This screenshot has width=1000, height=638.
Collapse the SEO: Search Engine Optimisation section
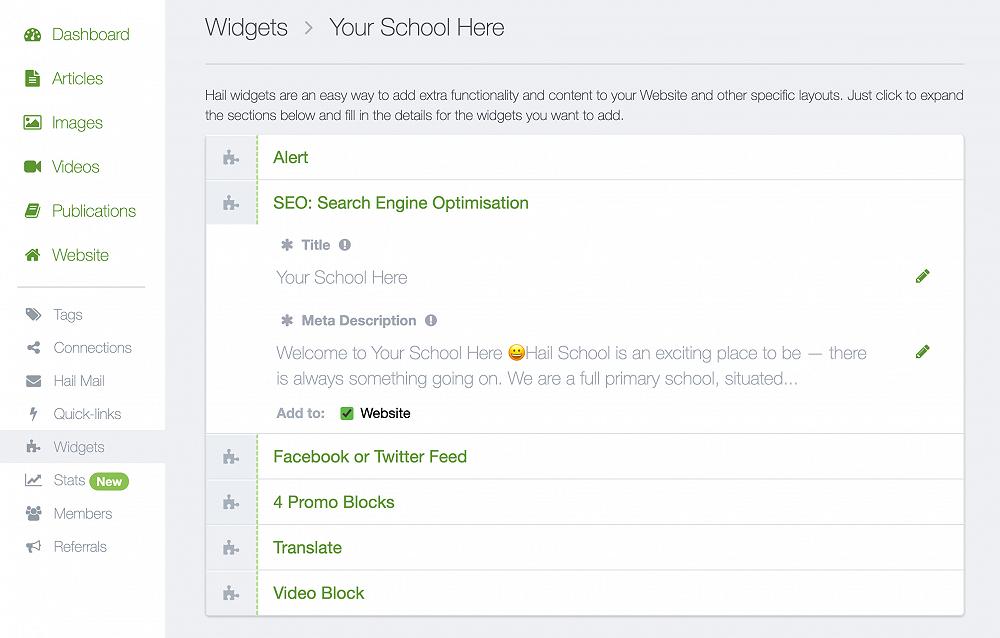400,203
